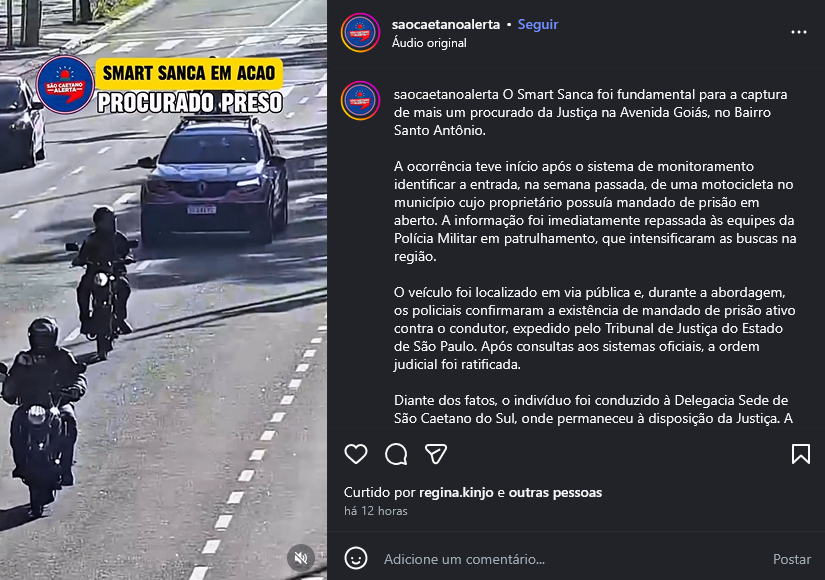View the outras pessoas likes list

[x=555, y=492]
